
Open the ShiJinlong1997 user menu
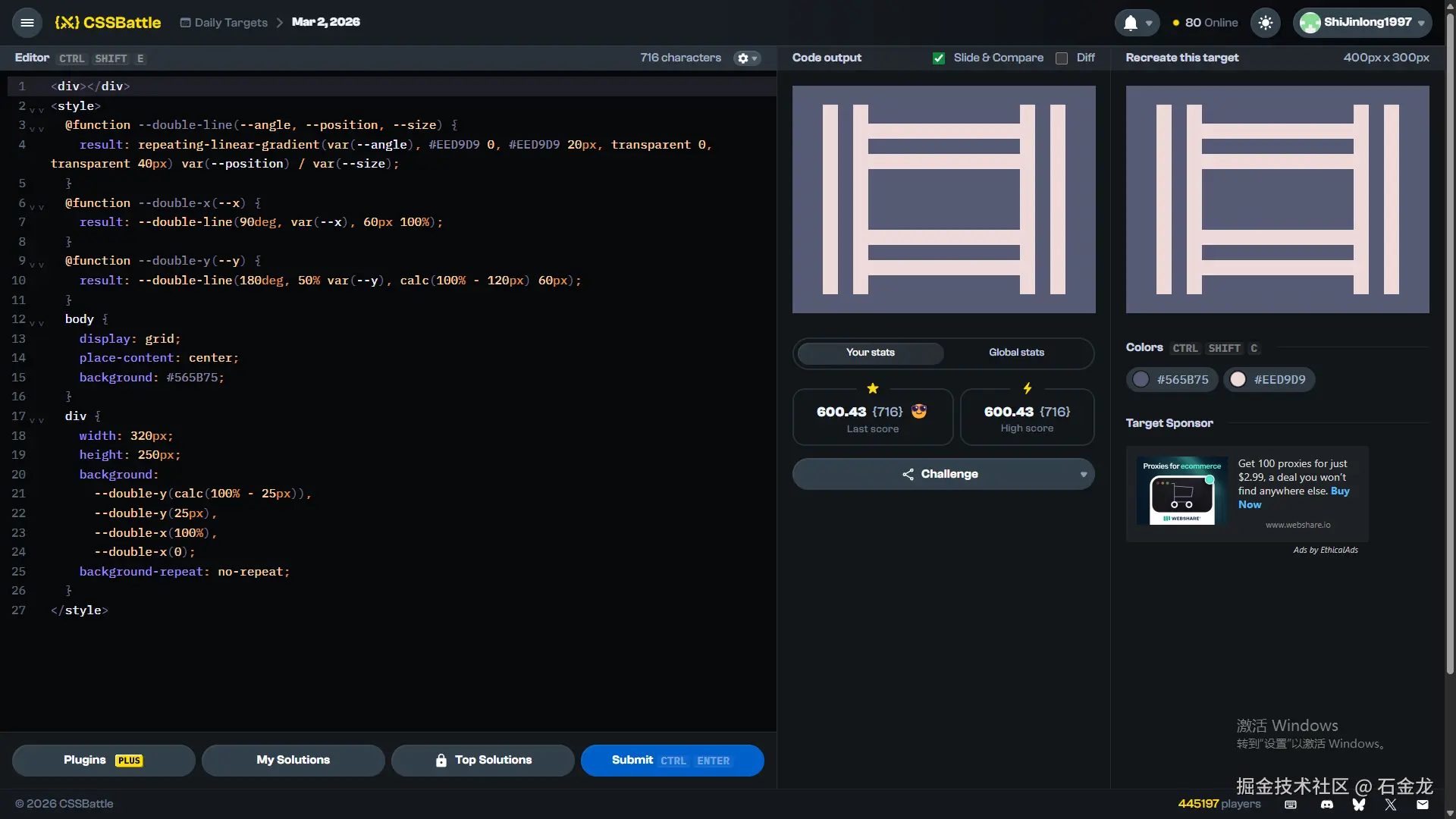coord(1362,23)
